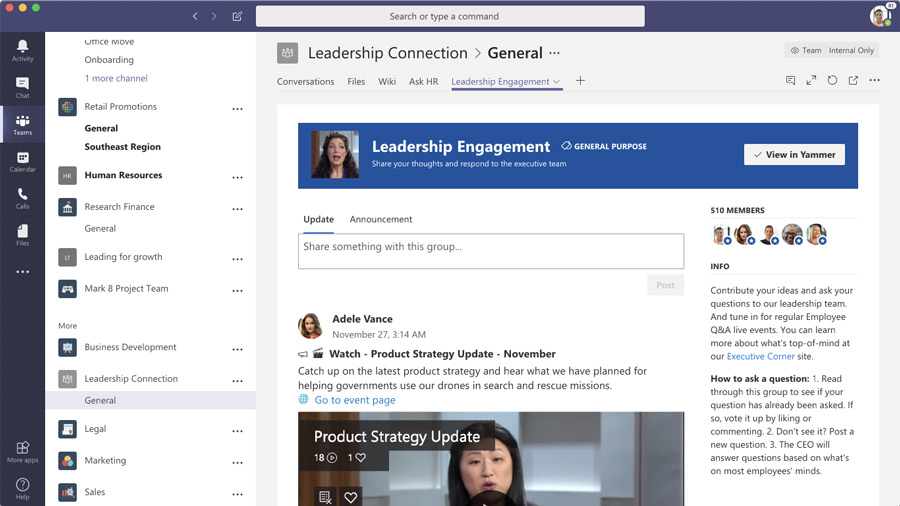The width and height of the screenshot is (900, 506).
Task: Open the Activity feed in sidebar
Action: pos(22,50)
